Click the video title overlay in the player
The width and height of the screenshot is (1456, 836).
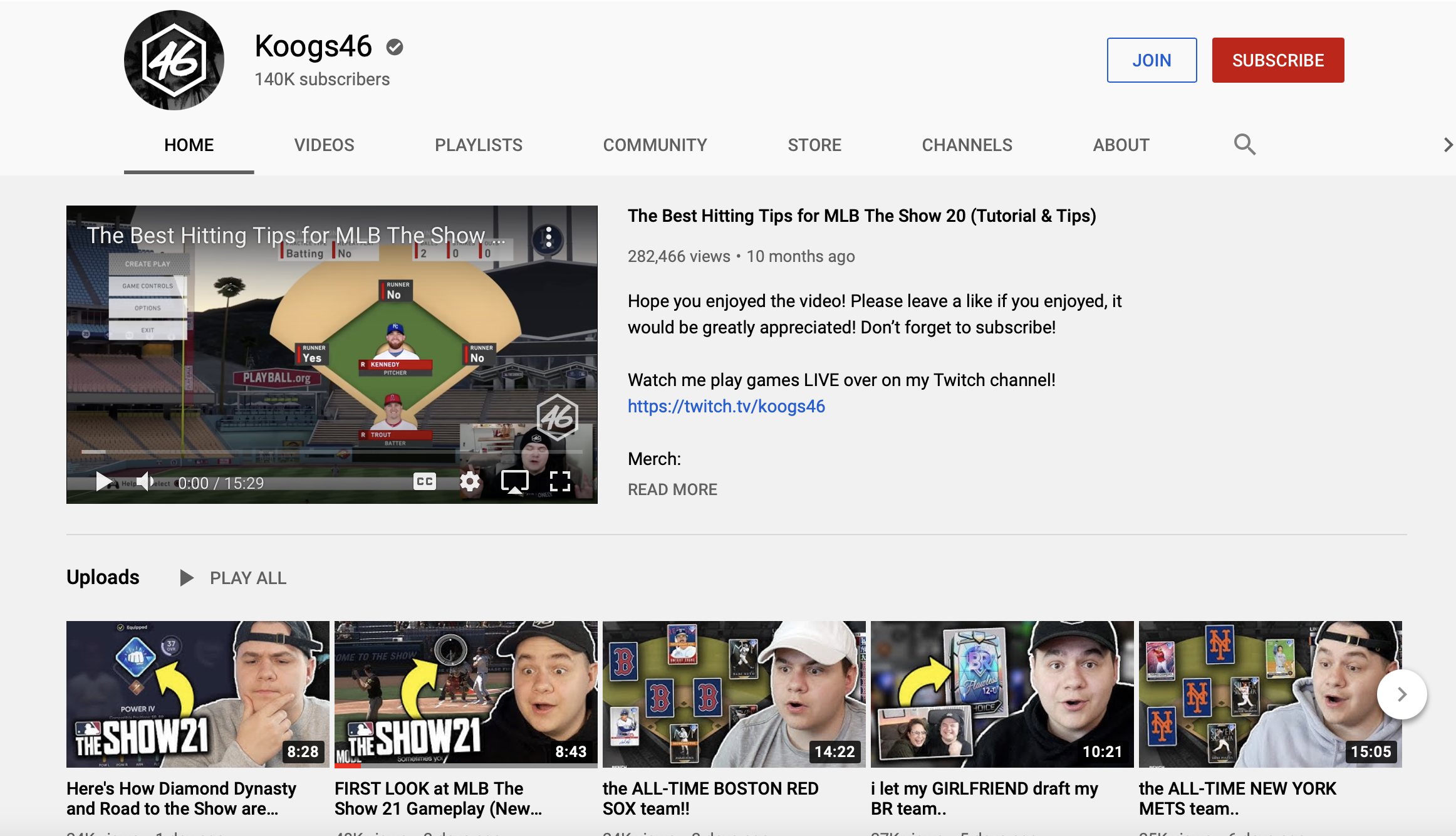coord(296,236)
